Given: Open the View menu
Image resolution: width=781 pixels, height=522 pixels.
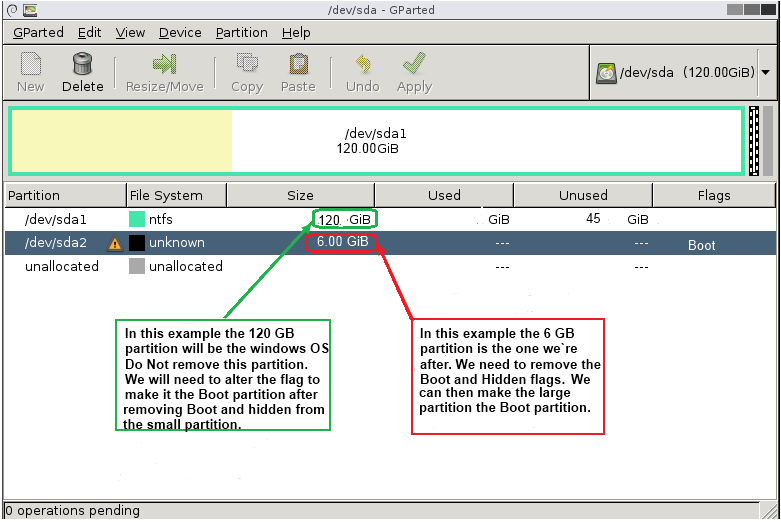Looking at the screenshot, I should (130, 32).
